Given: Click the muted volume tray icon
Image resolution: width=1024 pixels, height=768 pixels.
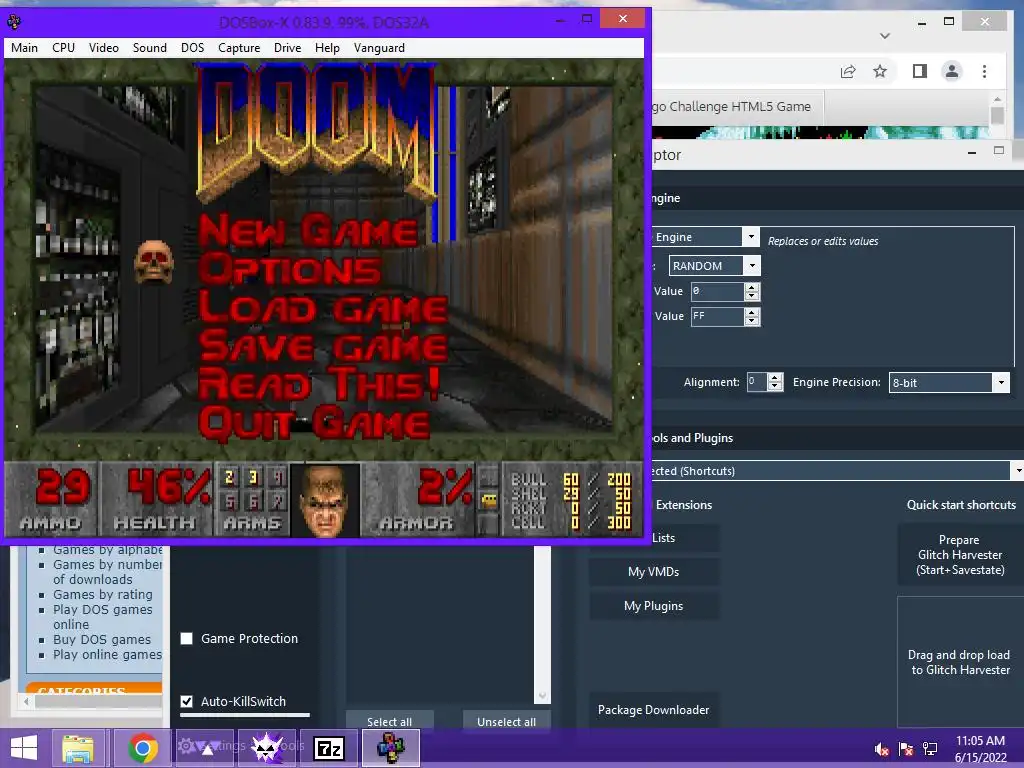Looking at the screenshot, I should tap(882, 749).
